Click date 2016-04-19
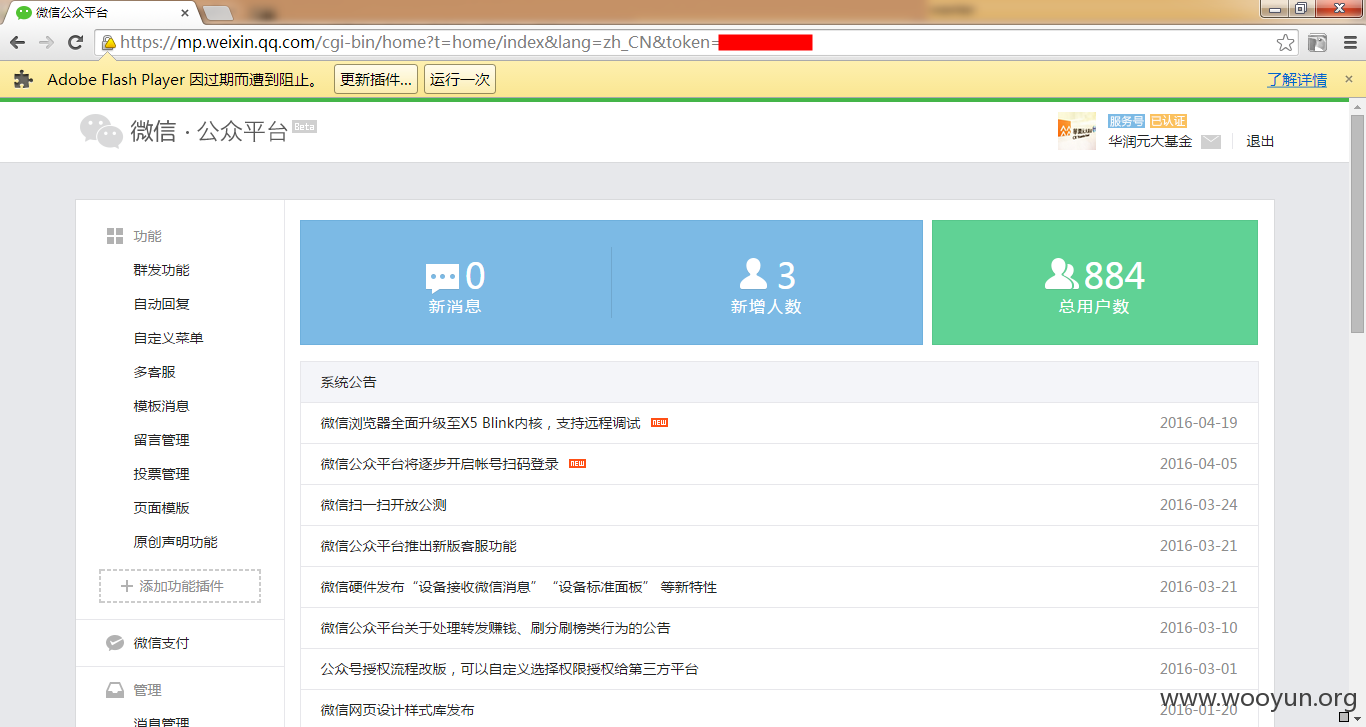The image size is (1366, 727). tap(1199, 423)
